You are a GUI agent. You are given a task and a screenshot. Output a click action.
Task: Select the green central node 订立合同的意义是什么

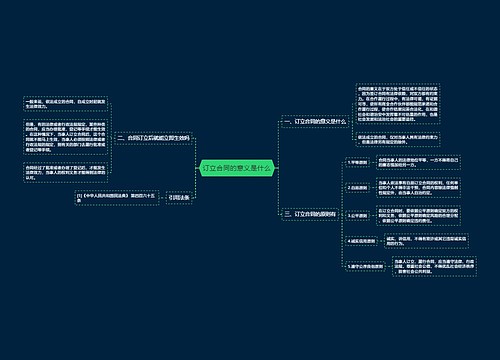point(237,168)
